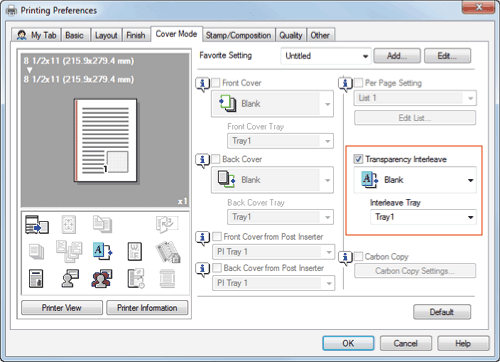The width and height of the screenshot is (500, 362).
Task: Click the Printer Information button
Action: pyautogui.click(x=147, y=308)
